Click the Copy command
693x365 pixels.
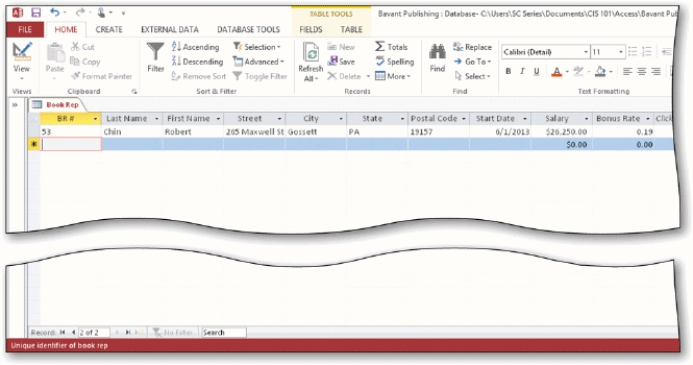tap(85, 61)
